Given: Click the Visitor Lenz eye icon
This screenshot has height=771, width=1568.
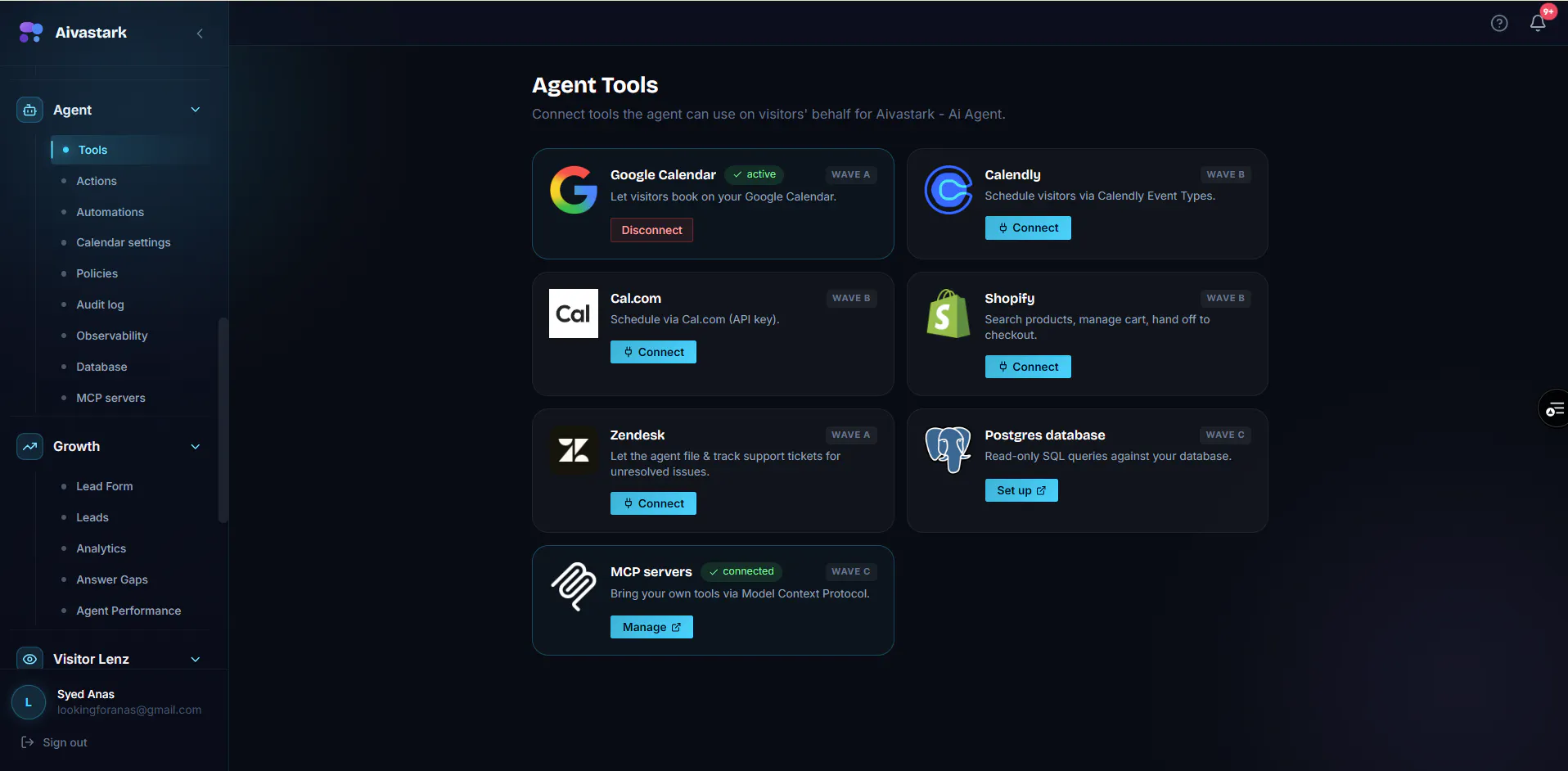Looking at the screenshot, I should pyautogui.click(x=30, y=659).
